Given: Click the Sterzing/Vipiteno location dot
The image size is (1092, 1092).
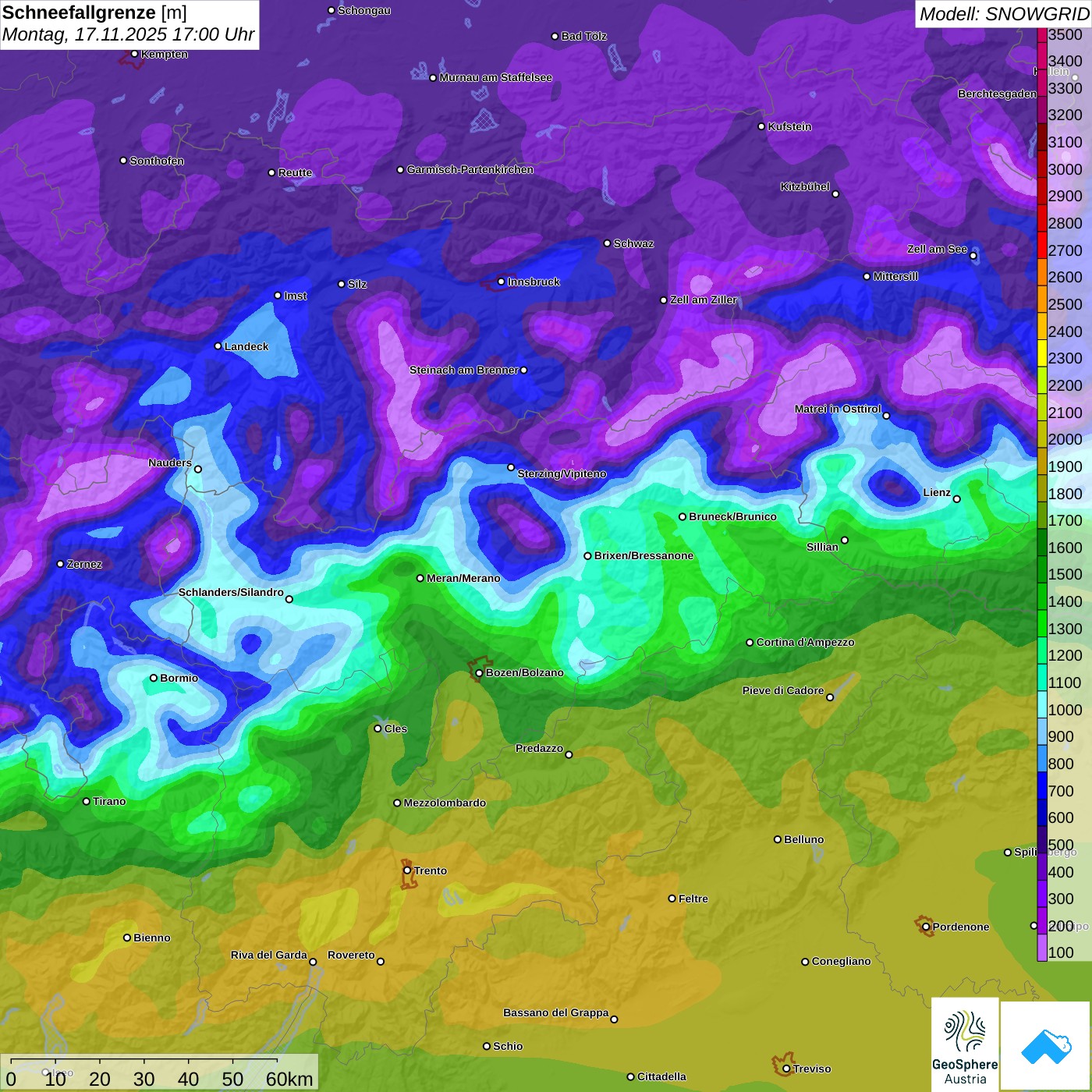Looking at the screenshot, I should coord(512,467).
